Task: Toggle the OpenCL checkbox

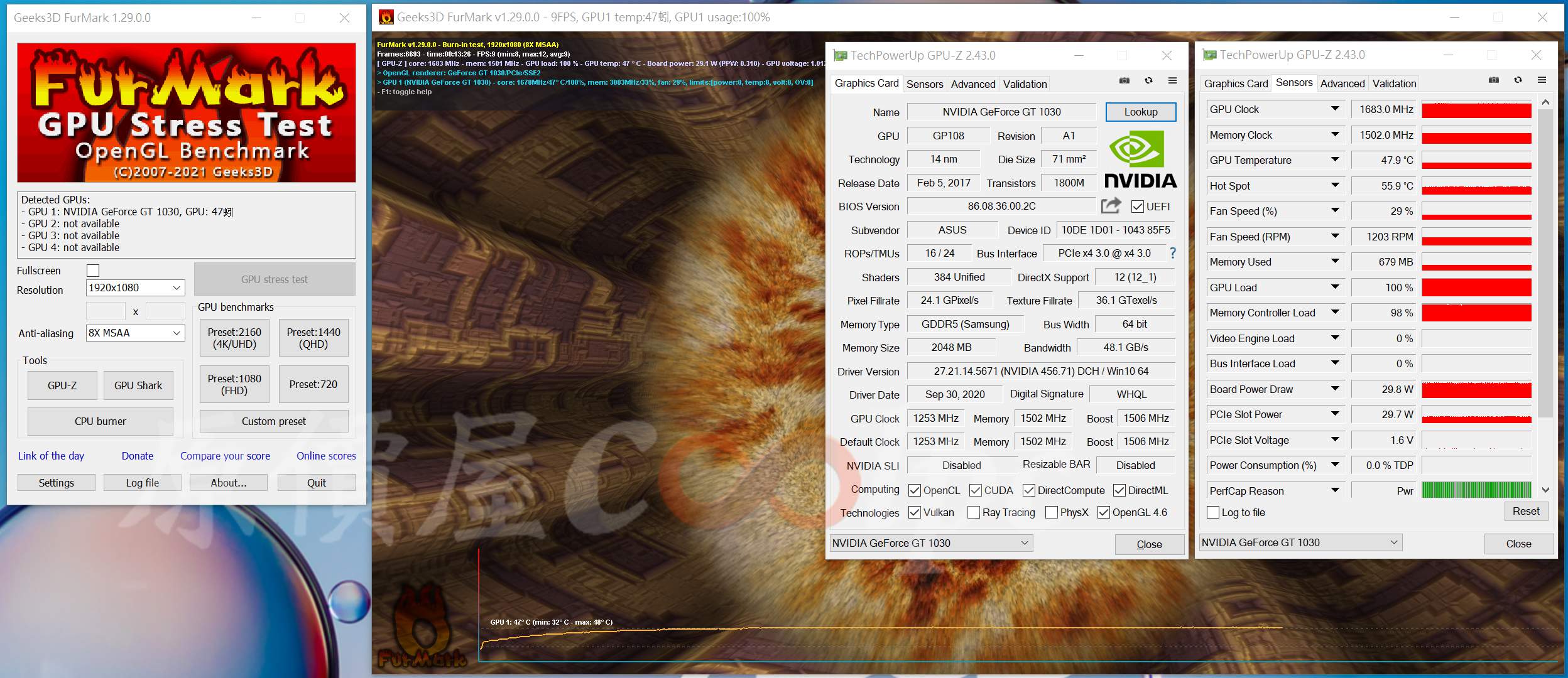Action: [x=915, y=490]
